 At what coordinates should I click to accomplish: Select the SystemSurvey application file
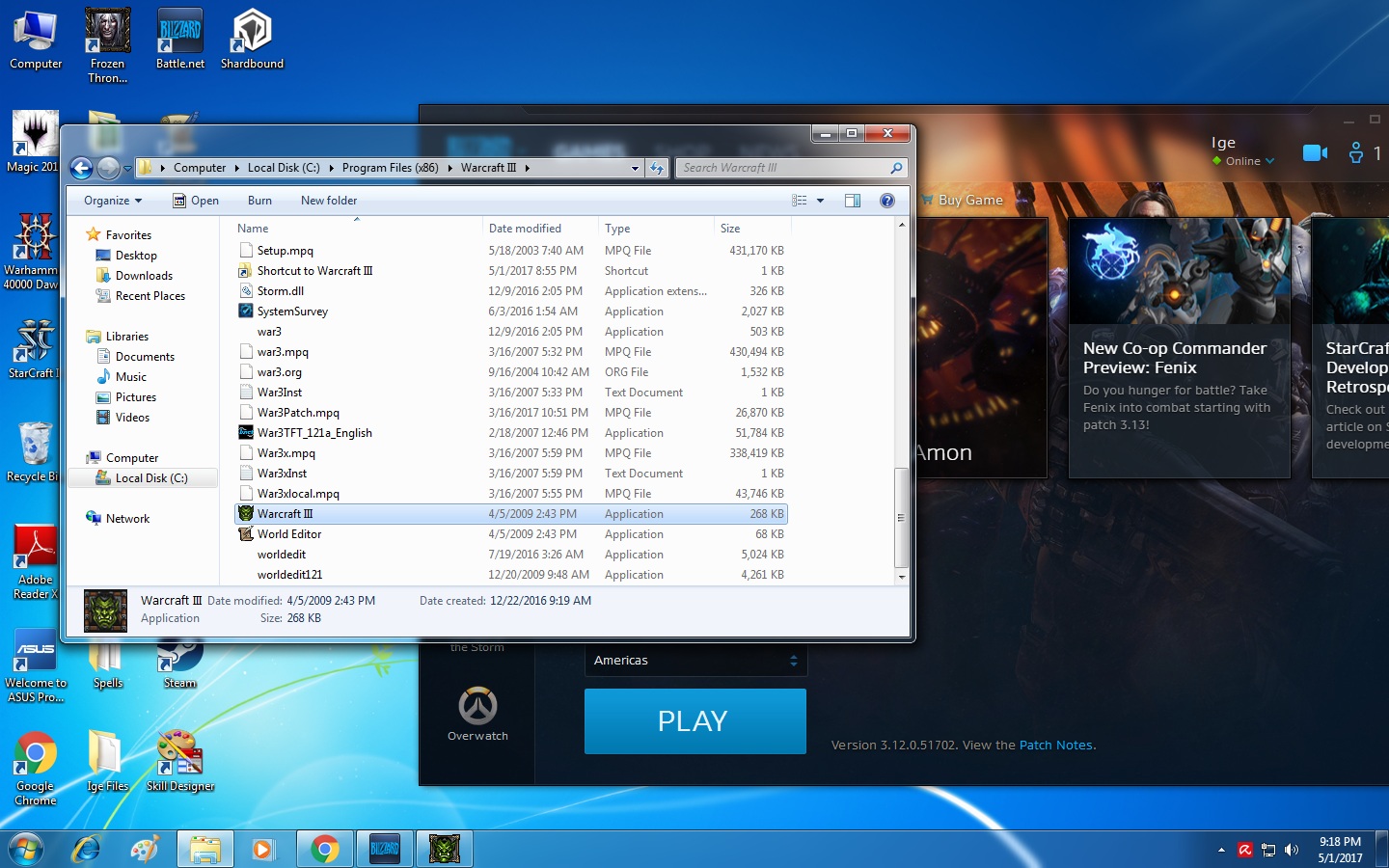pyautogui.click(x=511, y=312)
